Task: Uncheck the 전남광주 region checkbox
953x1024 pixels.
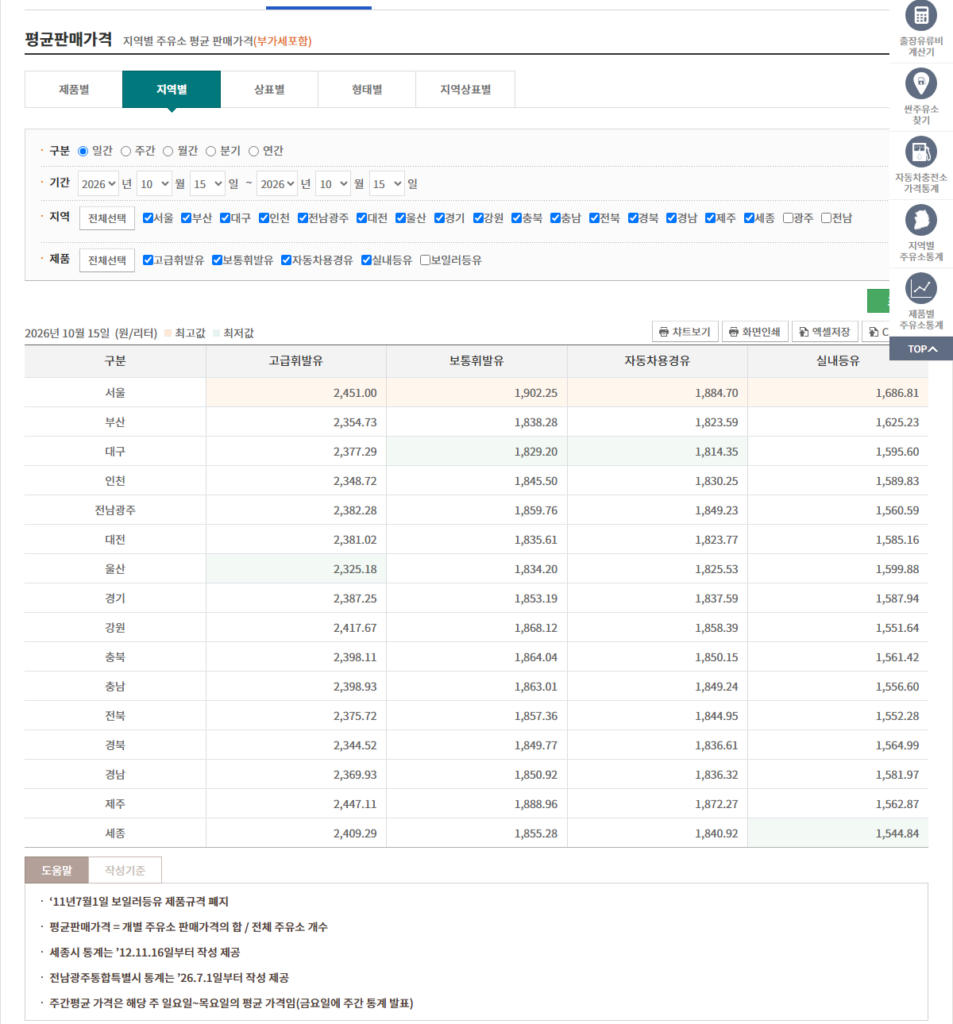Action: 302,218
